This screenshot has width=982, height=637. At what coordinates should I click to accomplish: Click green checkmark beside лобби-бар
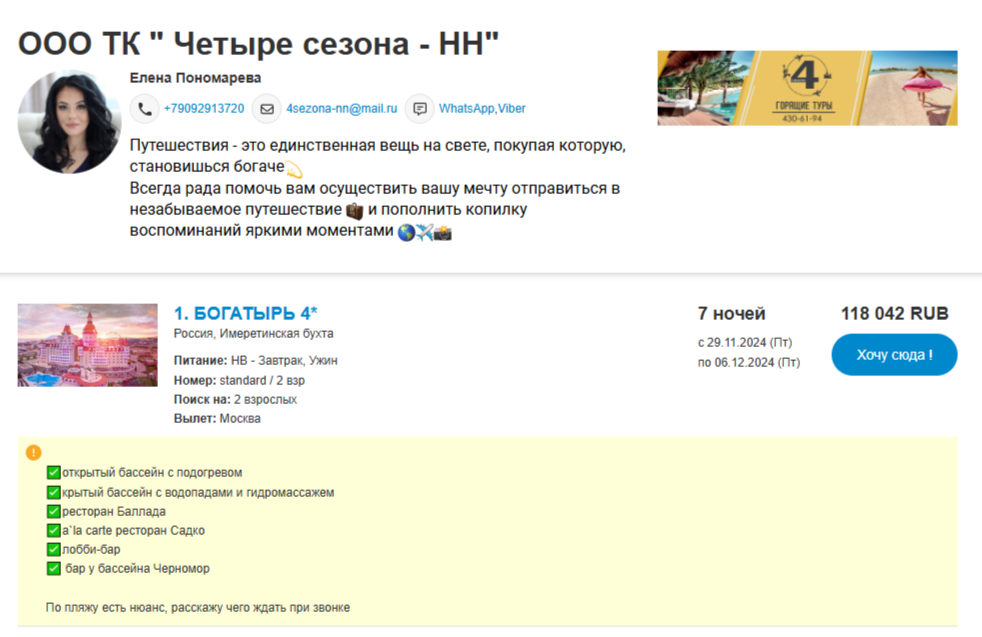(54, 549)
